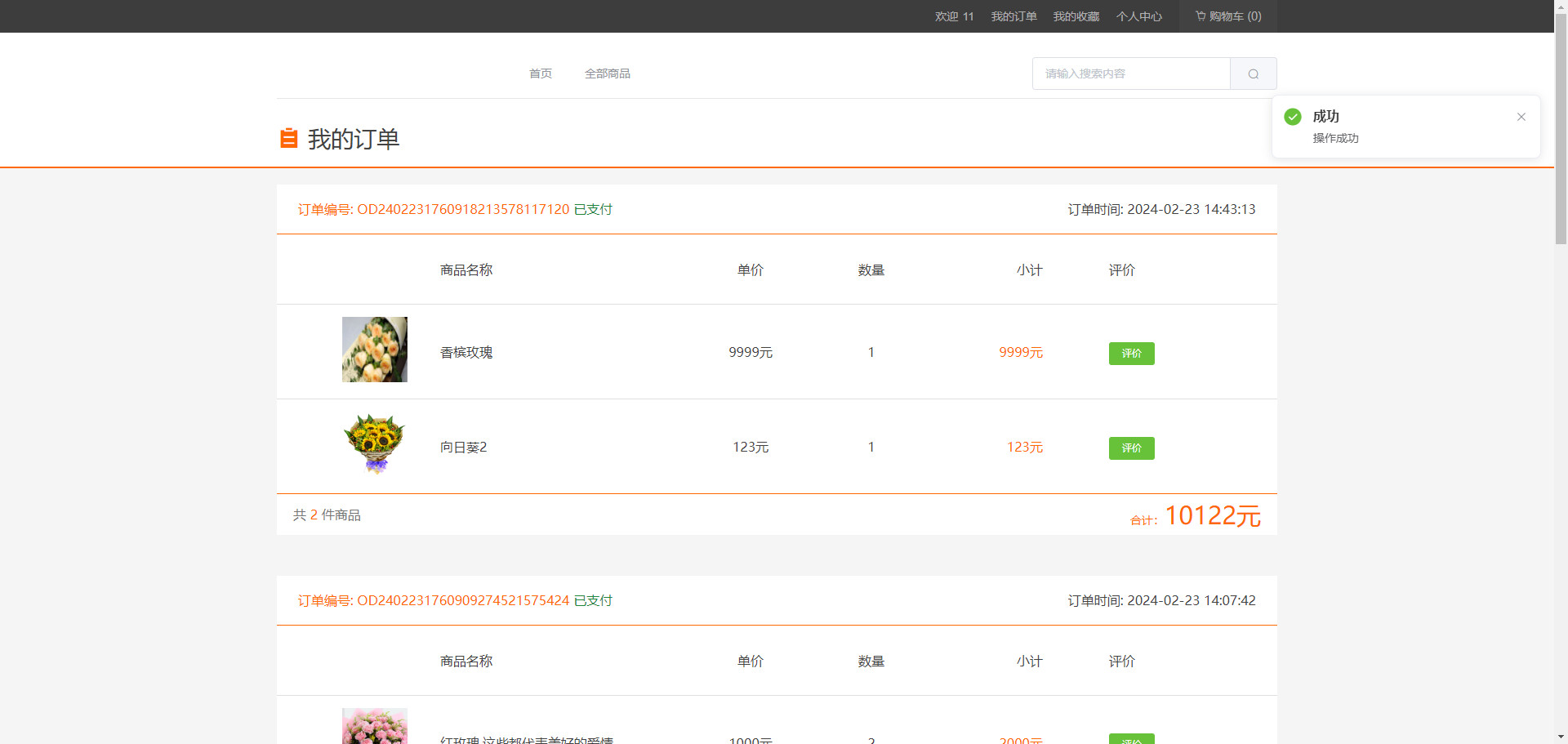
Task: Go to 首页 home page
Action: tap(540, 74)
